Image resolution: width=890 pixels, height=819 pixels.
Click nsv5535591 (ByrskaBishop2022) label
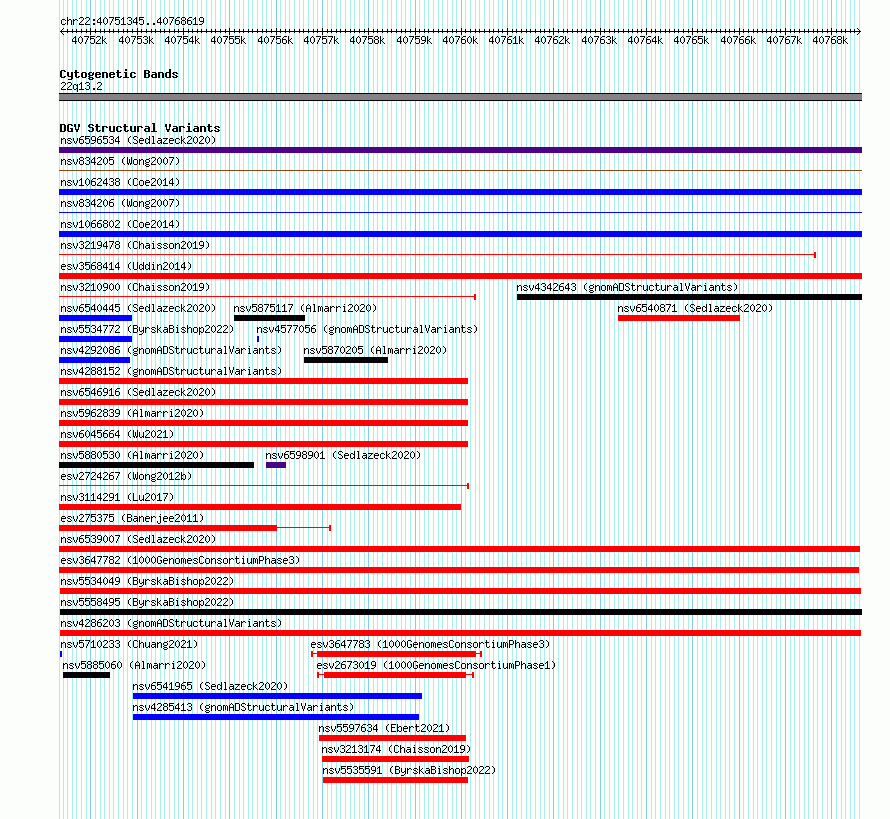[409, 770]
